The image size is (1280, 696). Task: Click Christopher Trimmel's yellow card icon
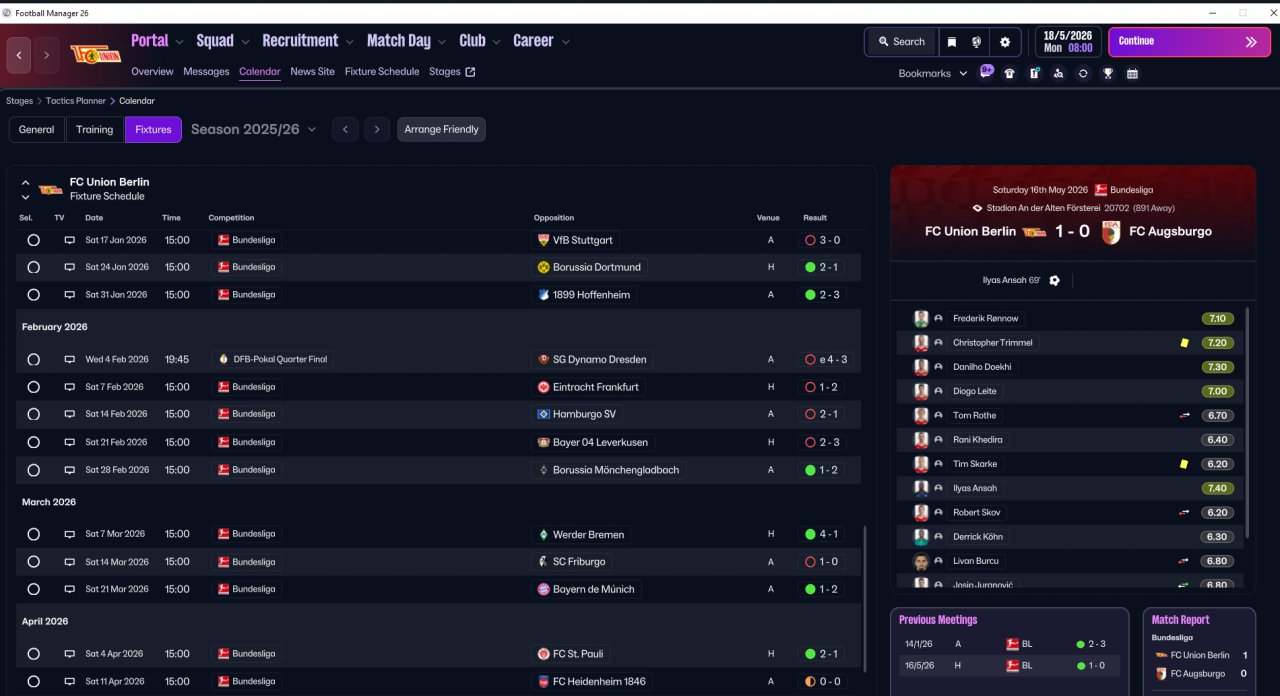point(1184,343)
